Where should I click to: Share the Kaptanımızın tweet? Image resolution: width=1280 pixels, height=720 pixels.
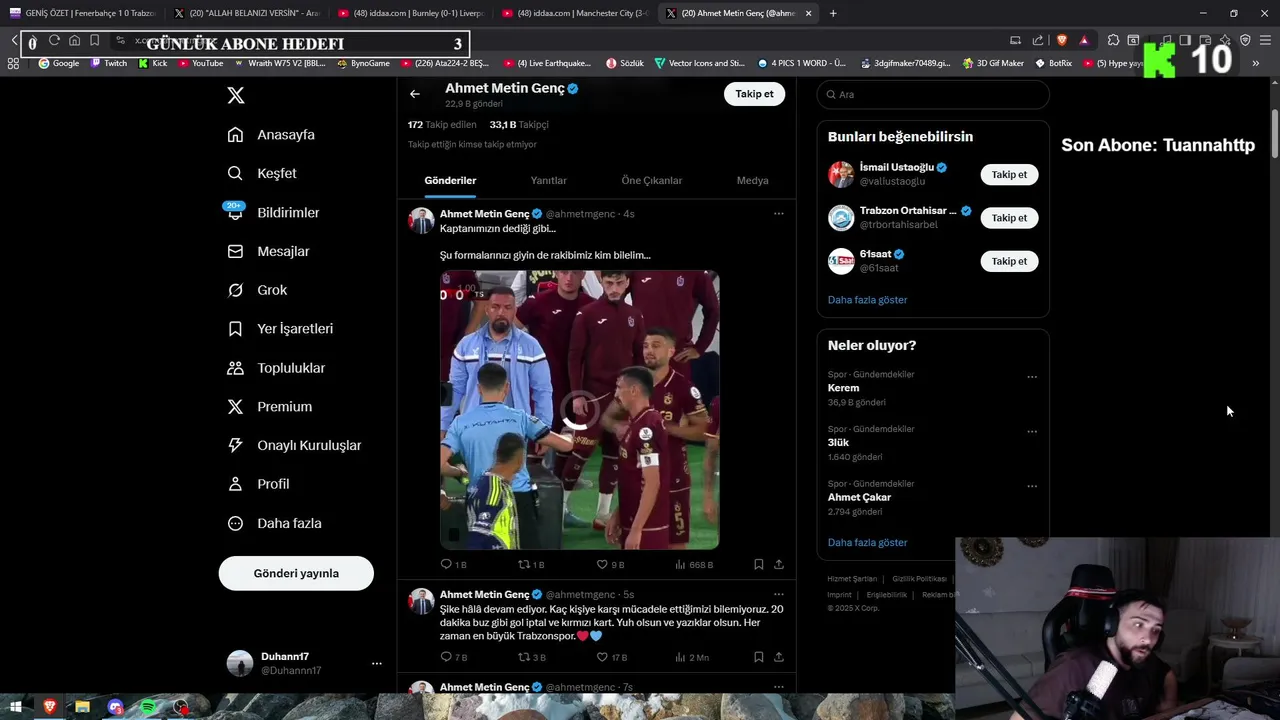779,564
